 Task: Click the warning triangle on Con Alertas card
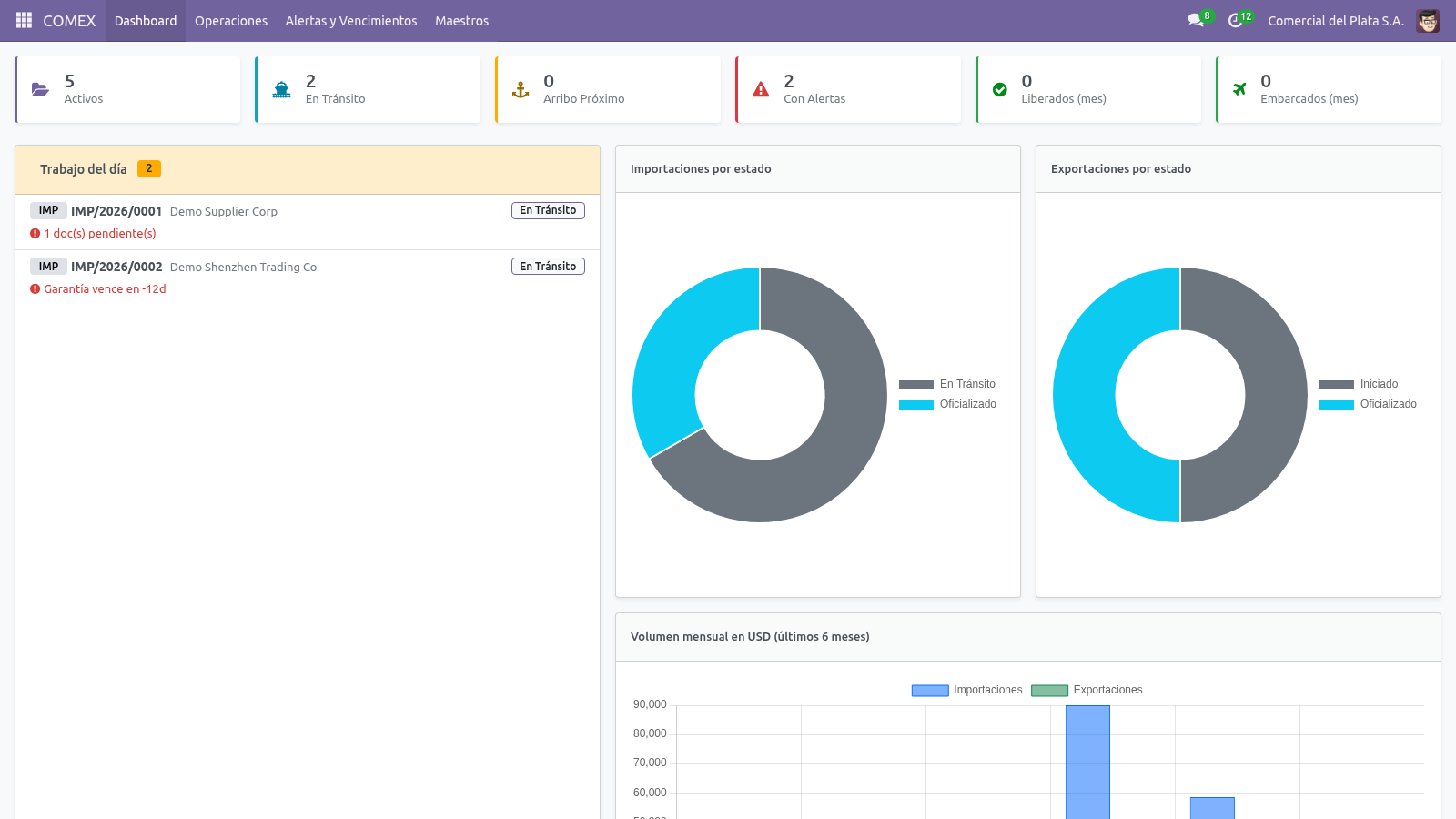[761, 89]
